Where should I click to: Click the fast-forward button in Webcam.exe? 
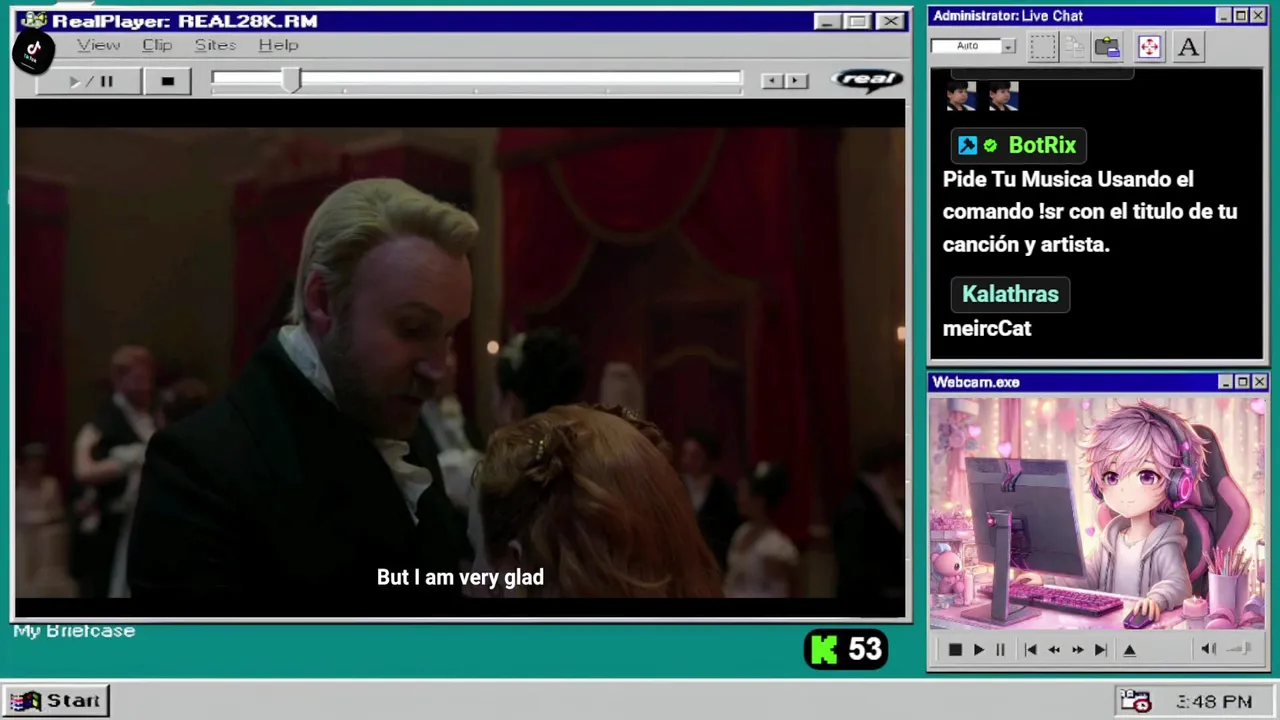(x=1077, y=650)
